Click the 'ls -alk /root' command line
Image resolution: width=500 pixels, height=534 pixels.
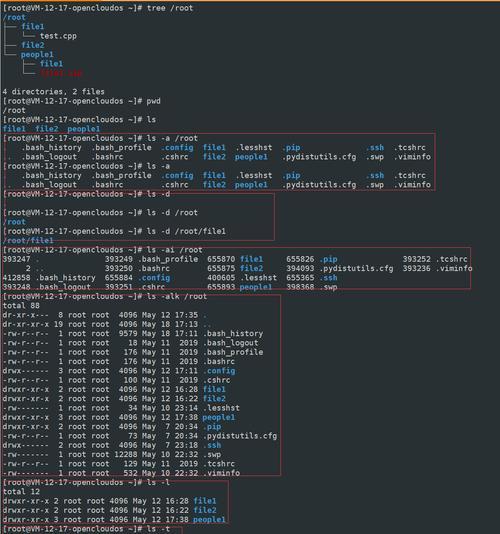pos(105,296)
